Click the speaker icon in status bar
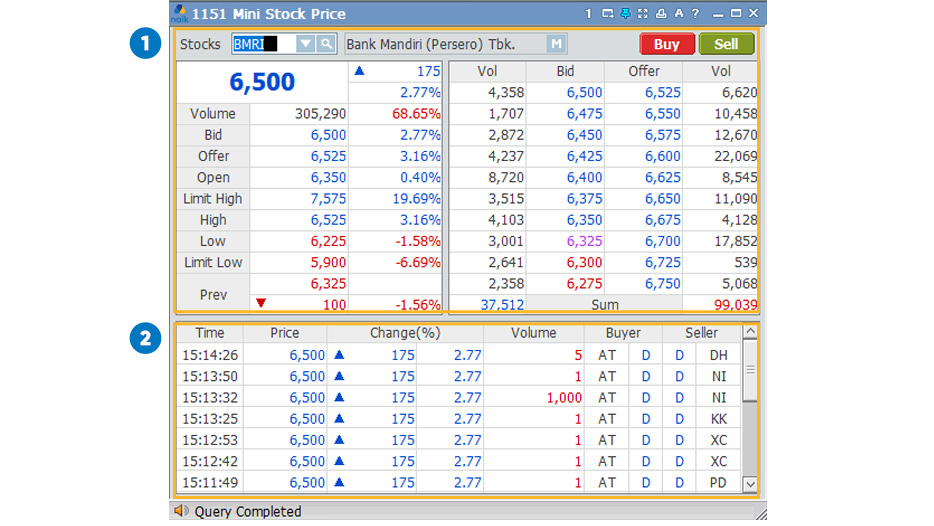The height and width of the screenshot is (526, 934). click(x=181, y=511)
